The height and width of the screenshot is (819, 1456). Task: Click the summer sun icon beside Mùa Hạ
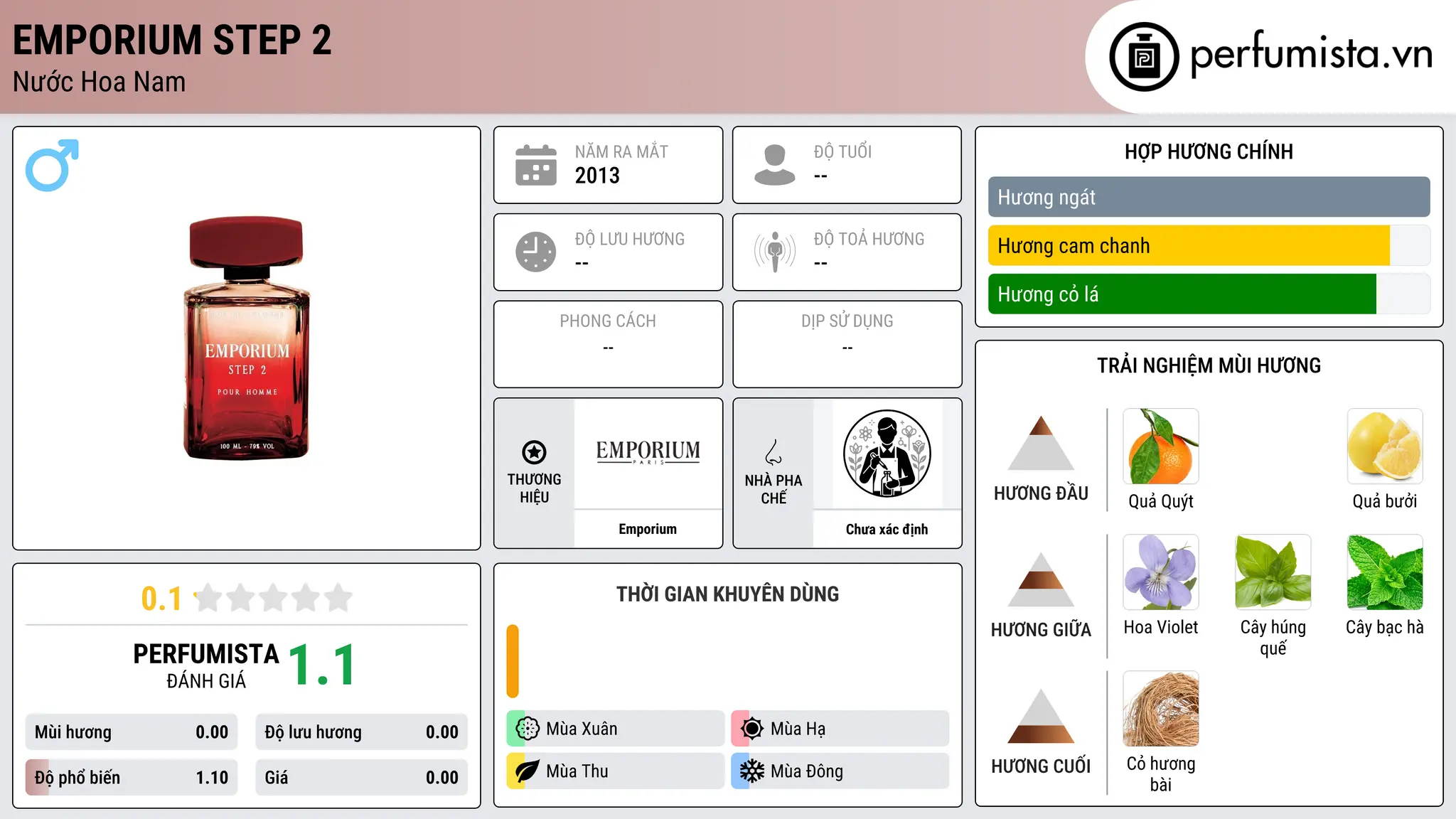(x=751, y=729)
